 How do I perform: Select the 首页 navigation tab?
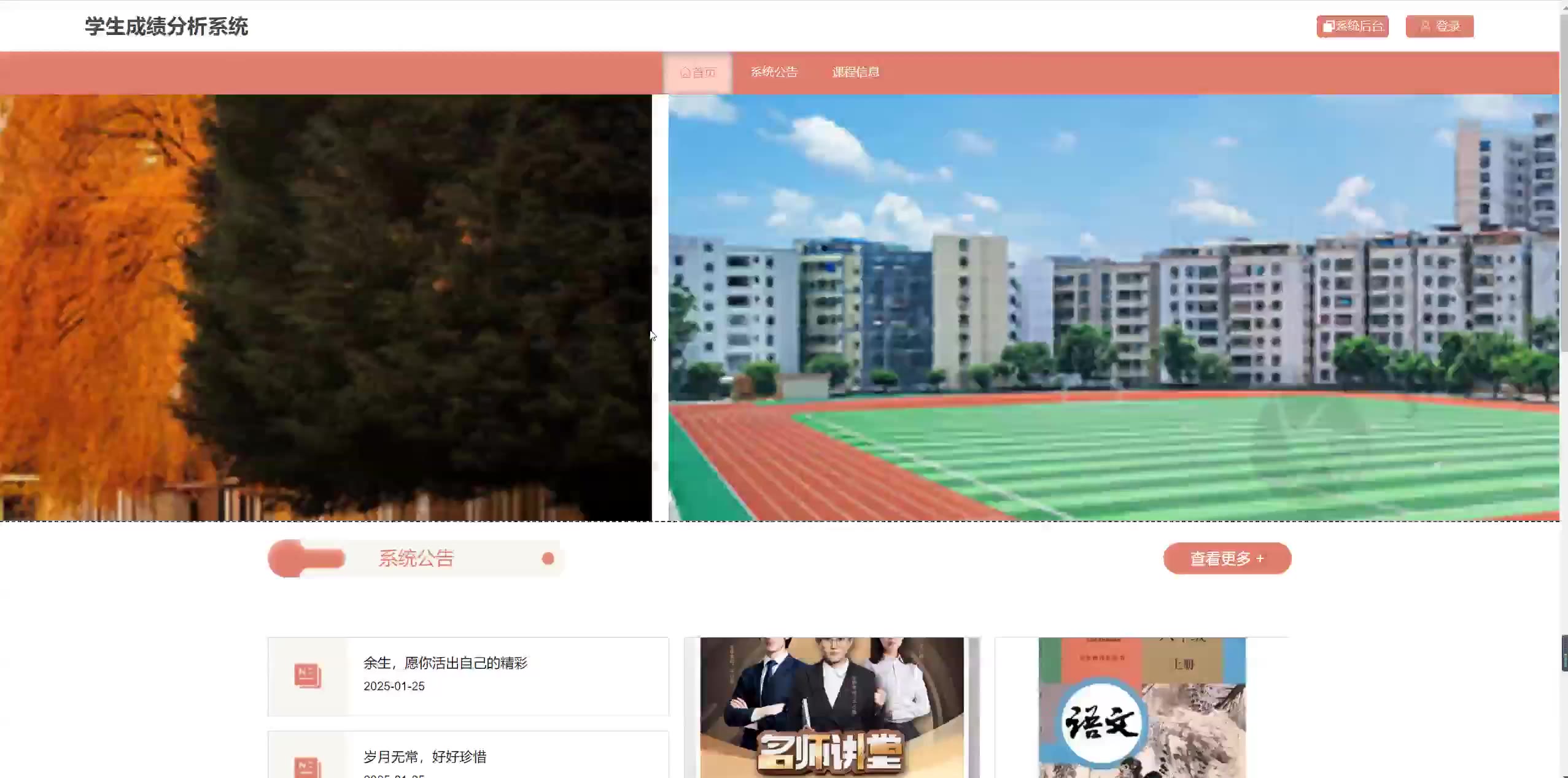coord(698,73)
